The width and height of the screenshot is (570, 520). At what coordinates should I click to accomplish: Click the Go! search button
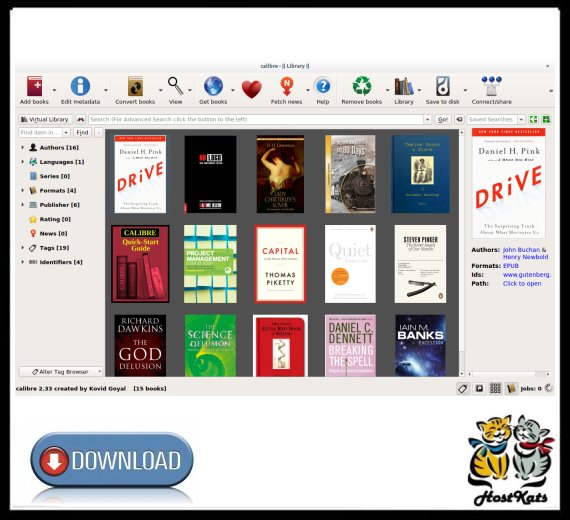point(443,119)
